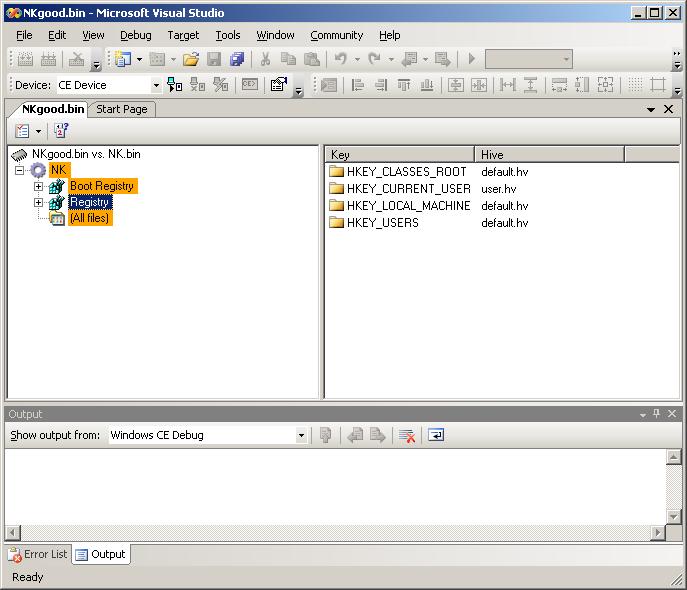
Task: Open the Device combo box dropdown
Action: [156, 85]
